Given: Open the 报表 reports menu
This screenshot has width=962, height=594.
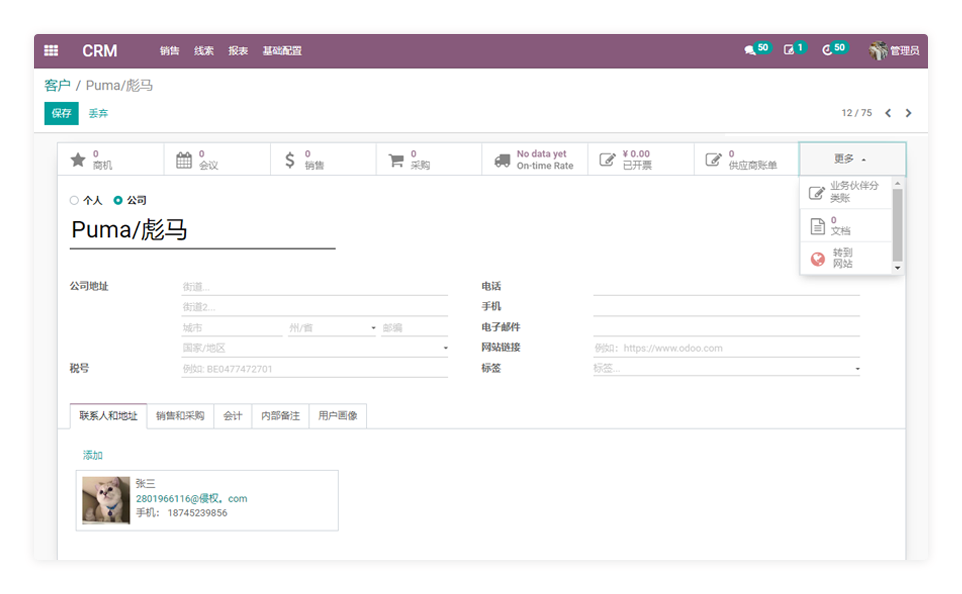Looking at the screenshot, I should pos(238,51).
